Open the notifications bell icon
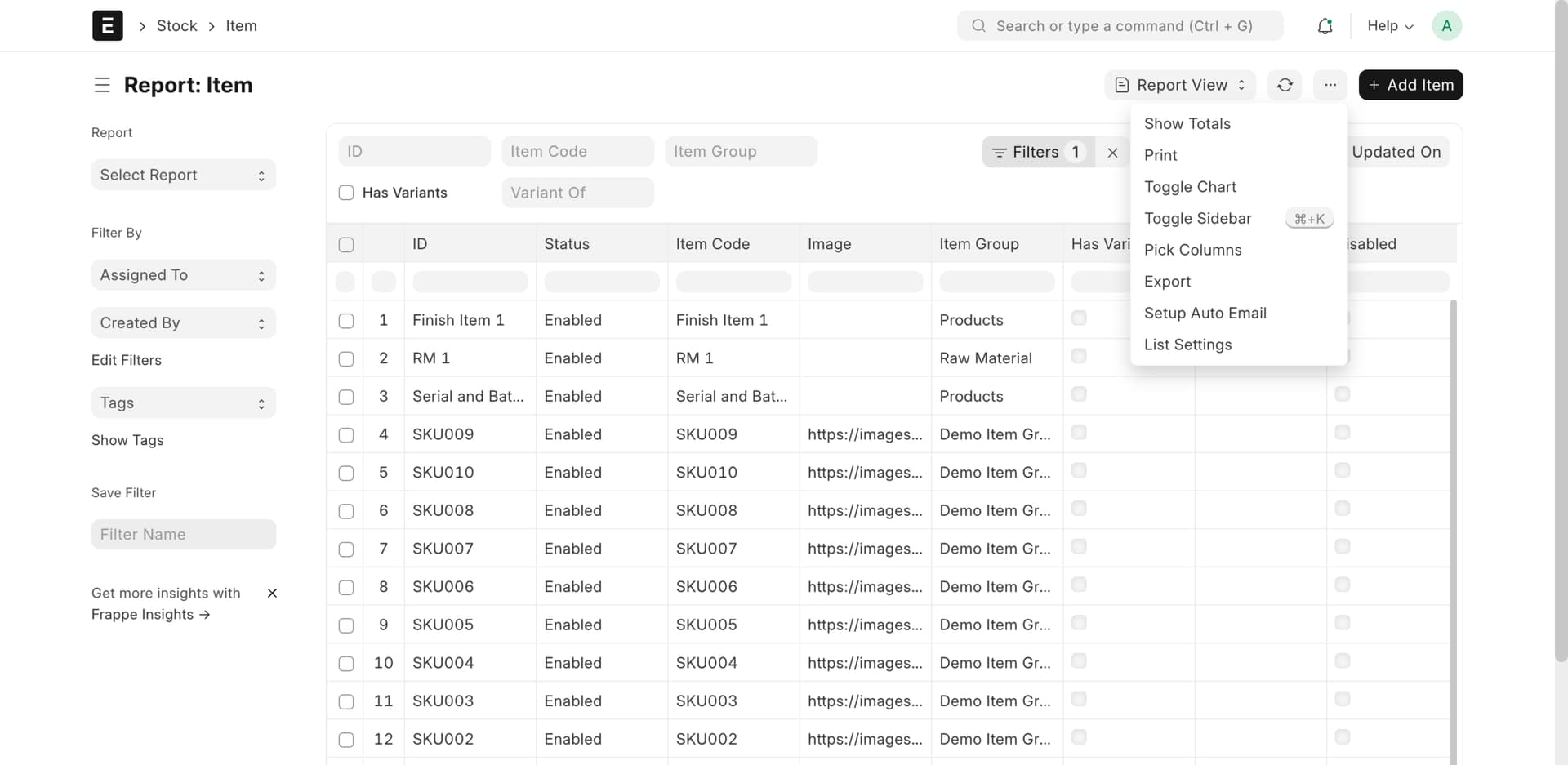Viewport: 1568px width, 765px height. 1325,26
